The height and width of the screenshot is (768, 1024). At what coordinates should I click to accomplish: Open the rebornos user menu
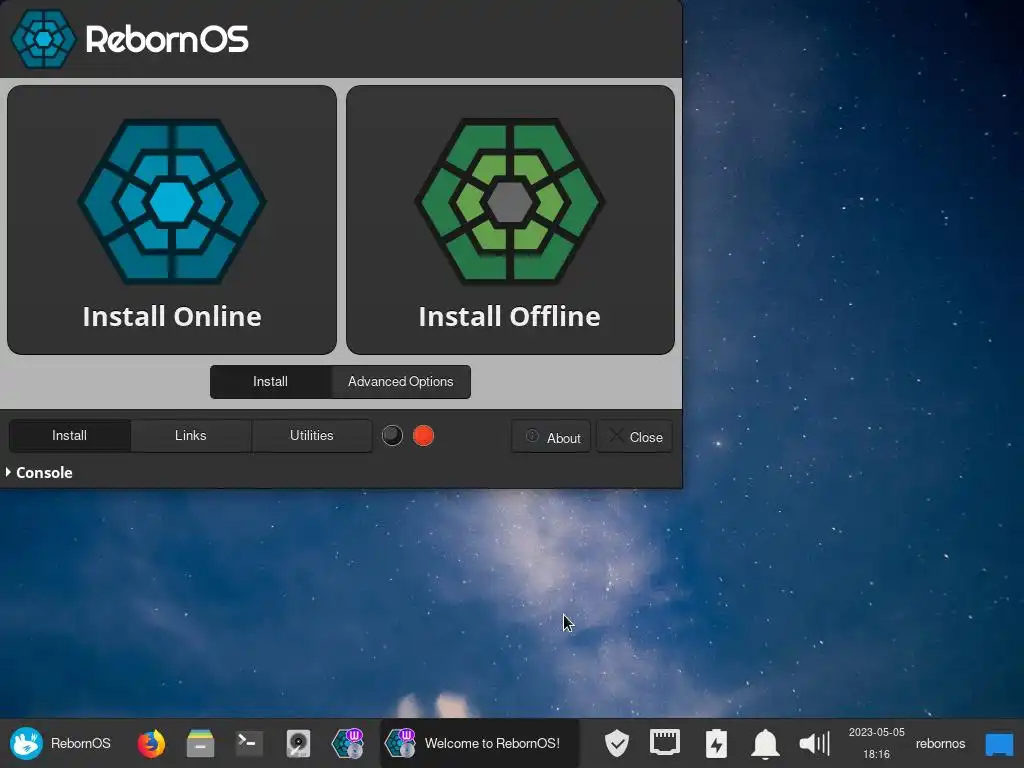pos(940,743)
